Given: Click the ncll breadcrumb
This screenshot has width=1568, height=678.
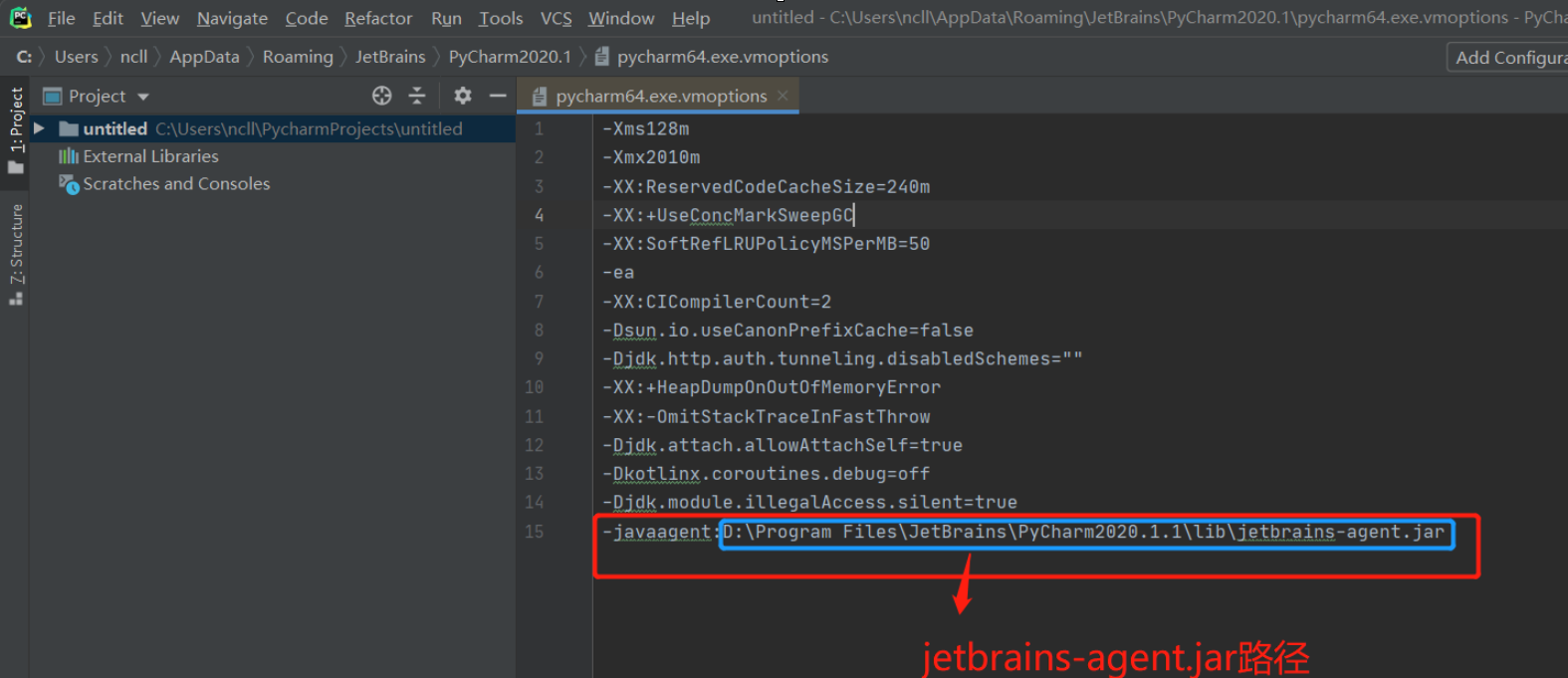Looking at the screenshot, I should [x=133, y=57].
